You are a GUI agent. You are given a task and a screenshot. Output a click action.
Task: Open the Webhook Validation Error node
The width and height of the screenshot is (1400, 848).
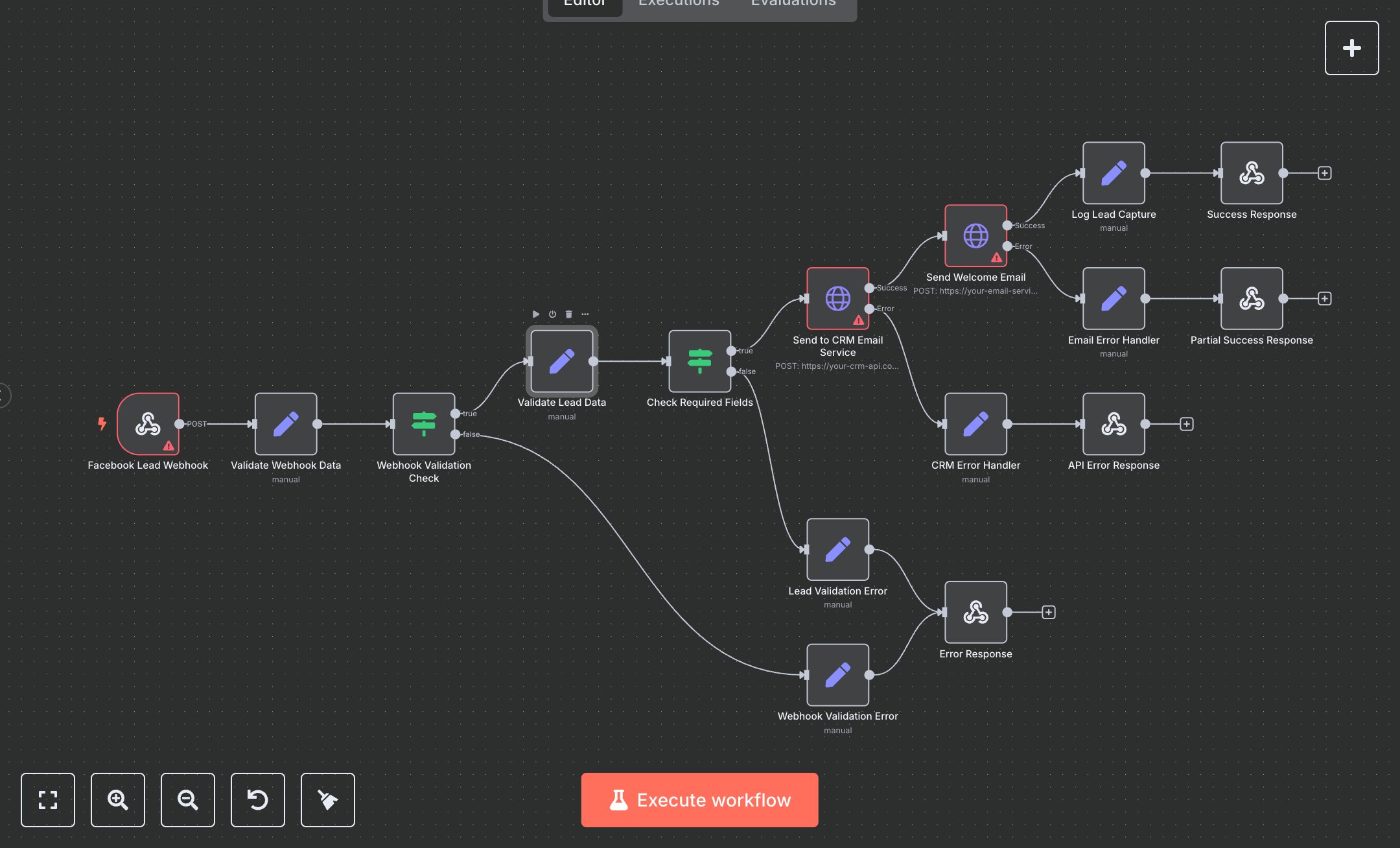(837, 675)
